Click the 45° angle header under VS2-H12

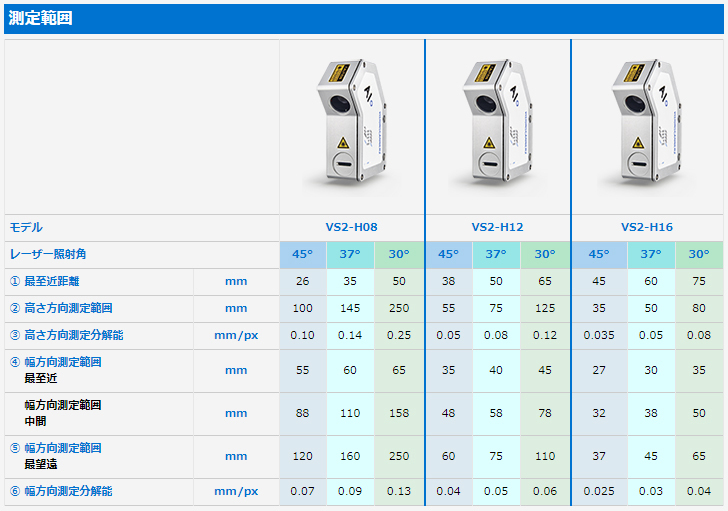448,254
